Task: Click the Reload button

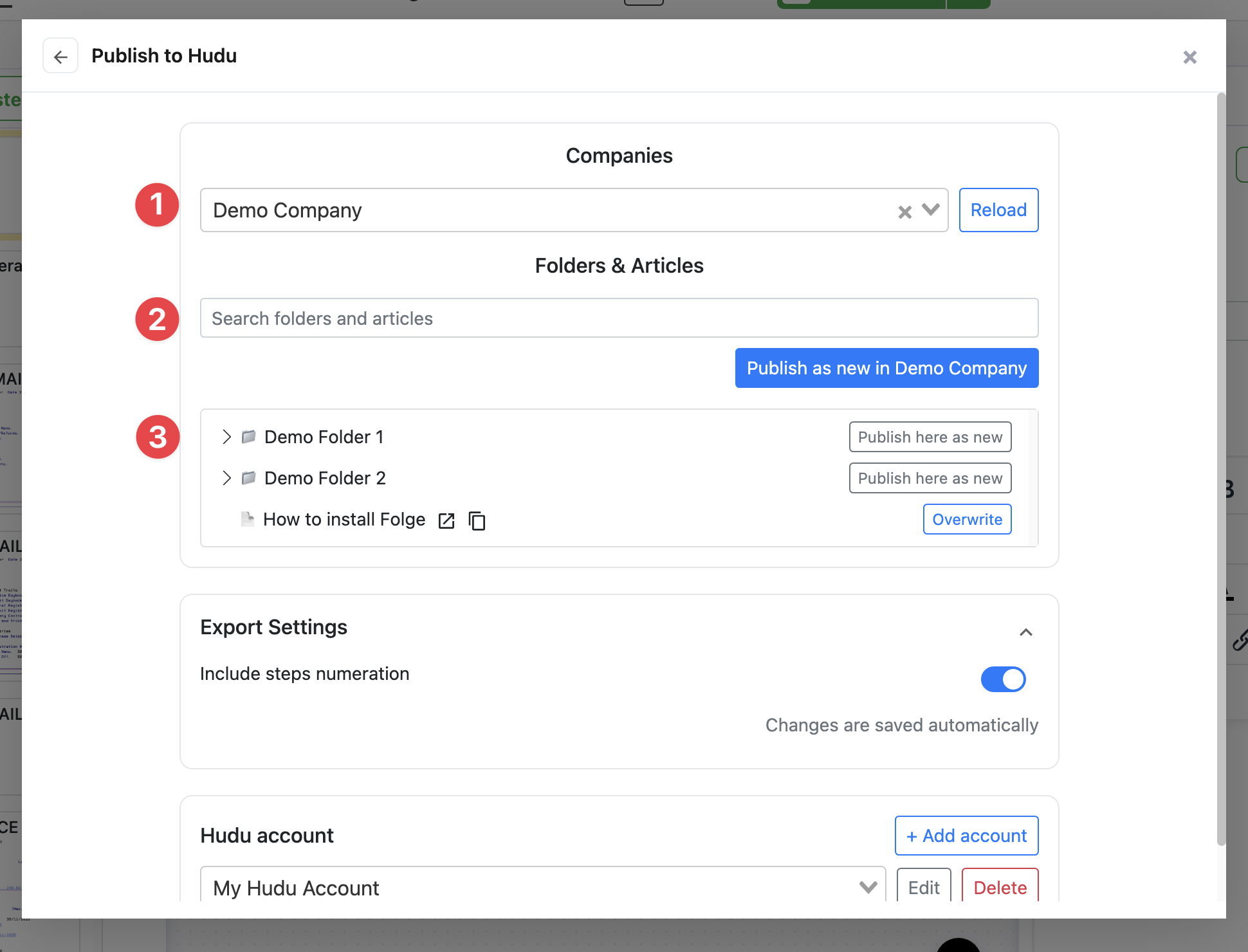Action: click(x=998, y=210)
